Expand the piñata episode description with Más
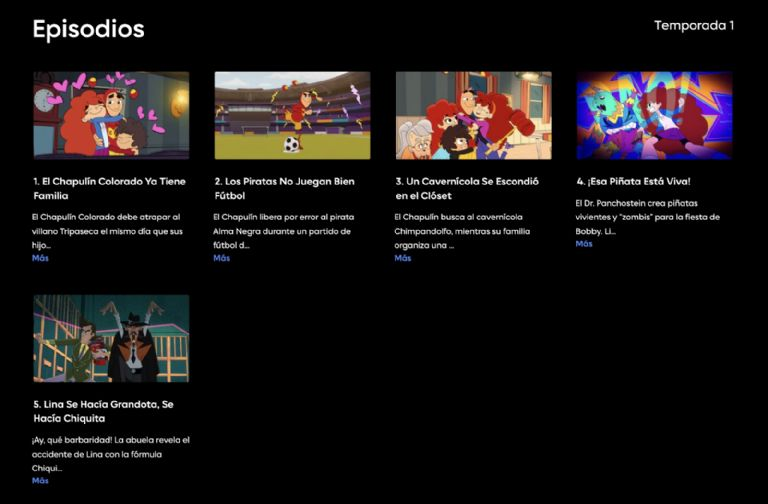 [584, 244]
